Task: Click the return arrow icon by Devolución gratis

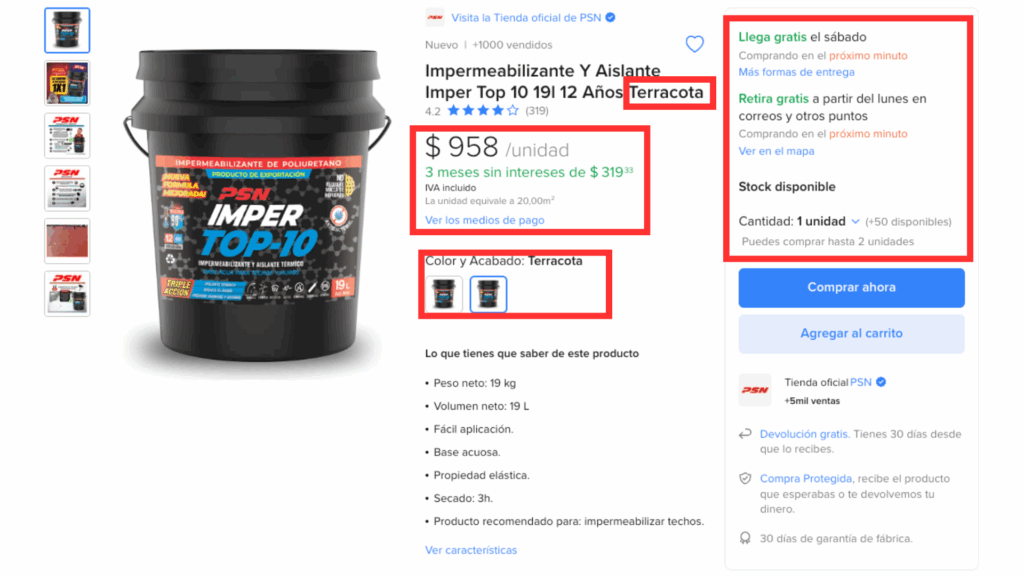Action: 745,434
